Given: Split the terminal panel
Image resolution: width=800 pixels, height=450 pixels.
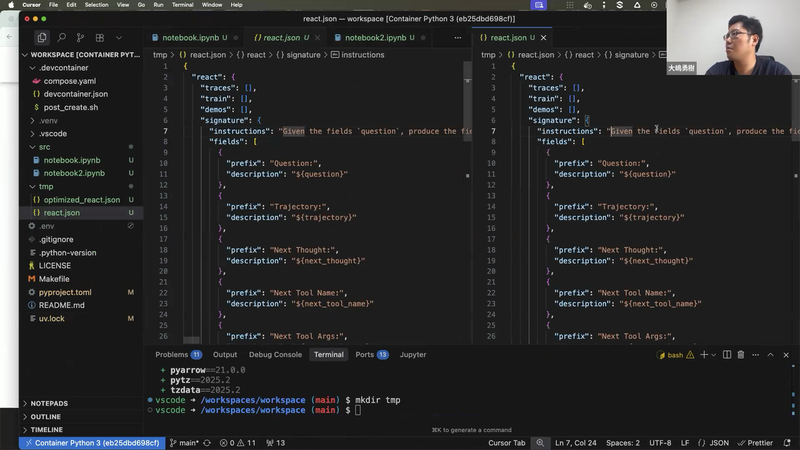Looking at the screenshot, I should click(727, 355).
